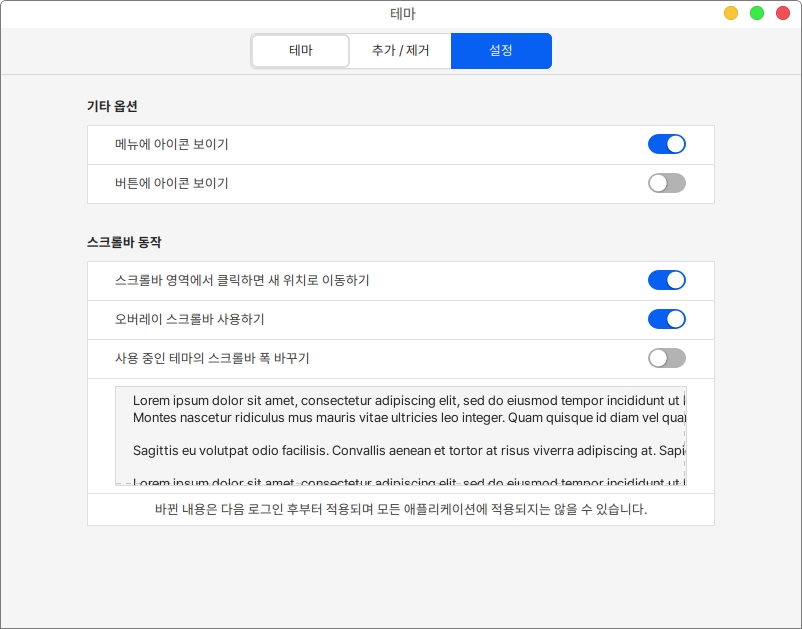Click the Sagittis eu volutpat paragraph in preview

[400, 450]
